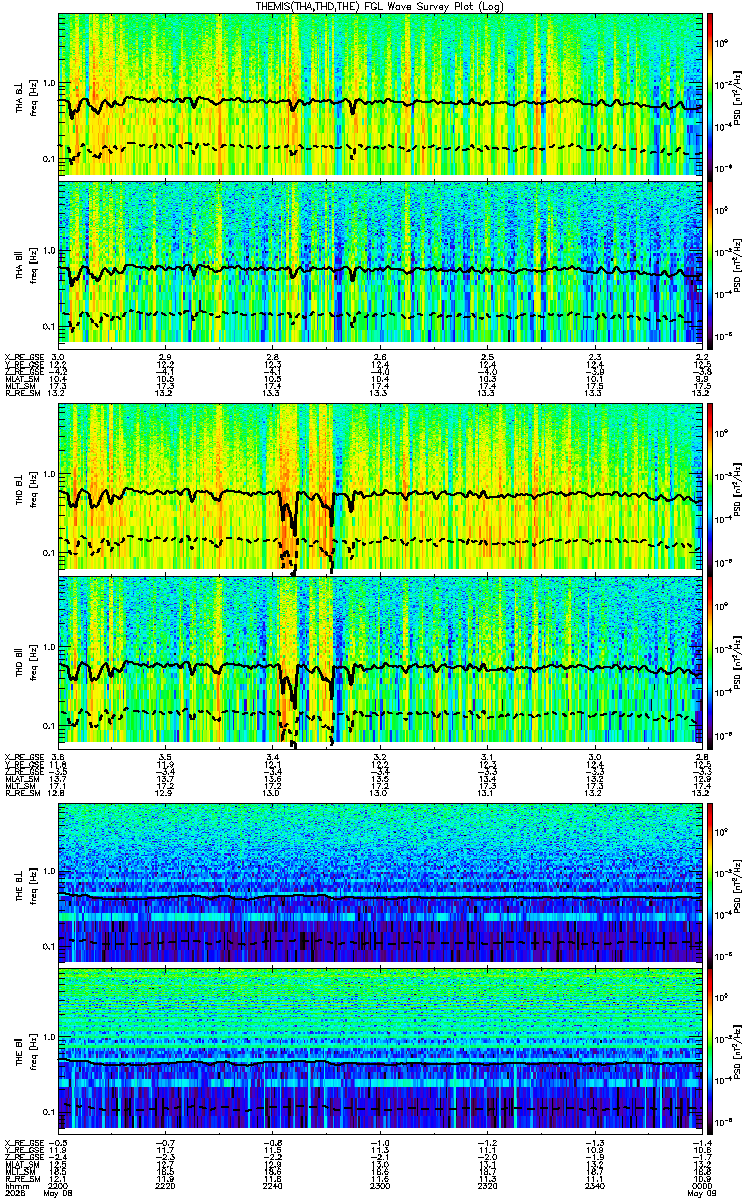Click the 2220 time tick label
The height and width of the screenshot is (1200, 750).
[x=165, y=1185]
